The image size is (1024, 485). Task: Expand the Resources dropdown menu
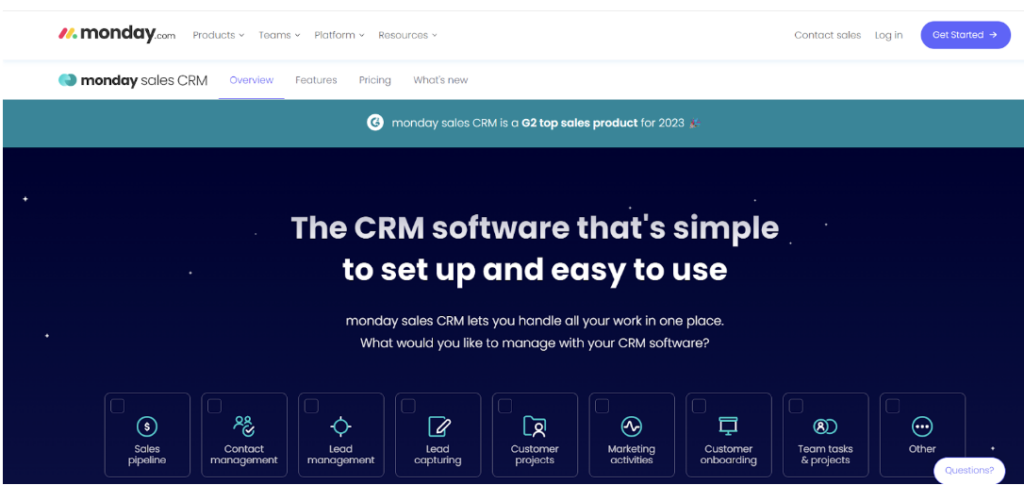pyautogui.click(x=408, y=35)
